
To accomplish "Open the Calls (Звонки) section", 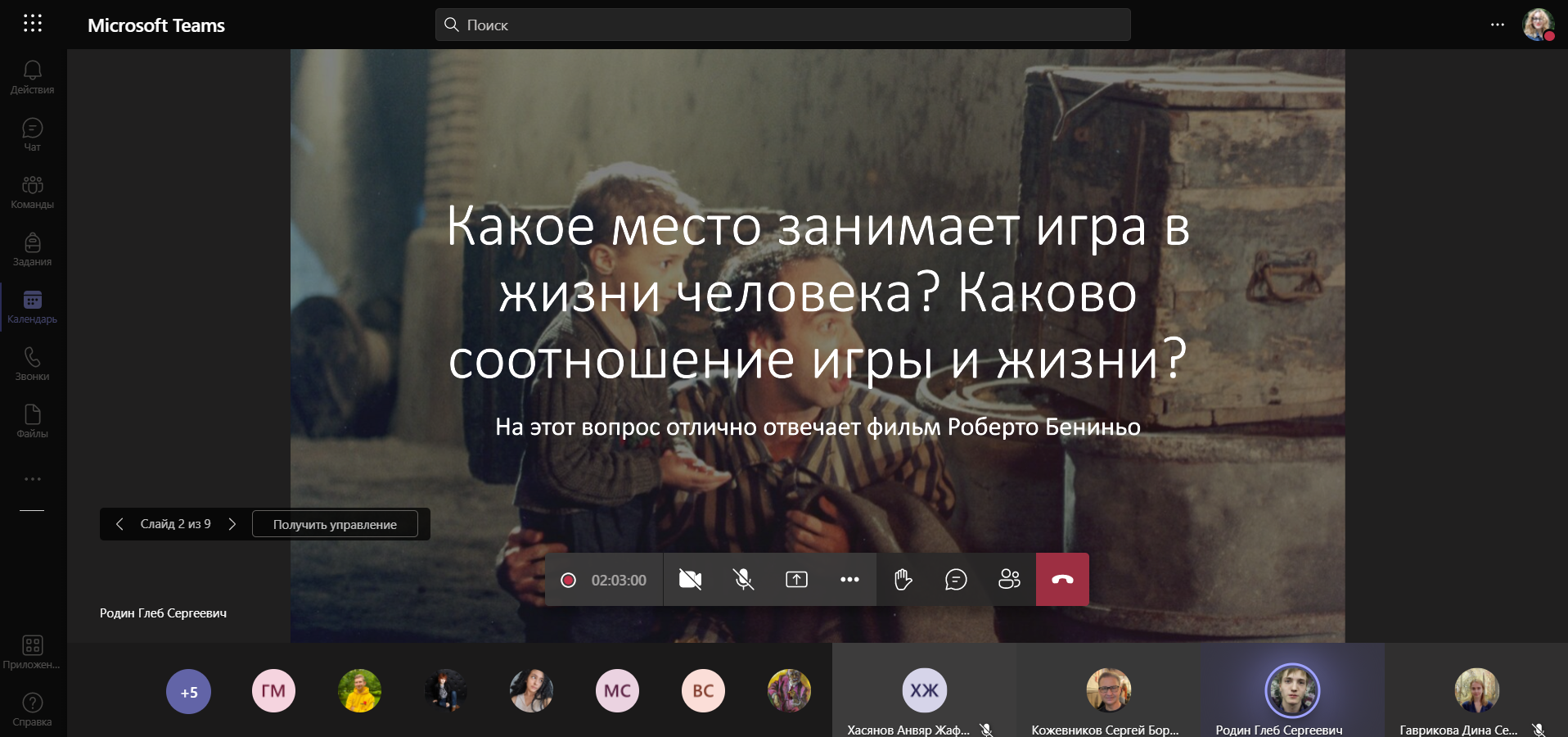I will (33, 364).
